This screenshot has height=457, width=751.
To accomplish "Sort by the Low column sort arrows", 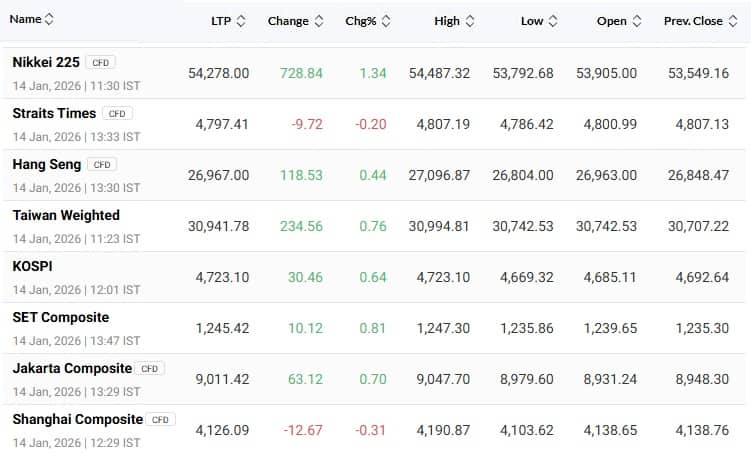I will 553,21.
